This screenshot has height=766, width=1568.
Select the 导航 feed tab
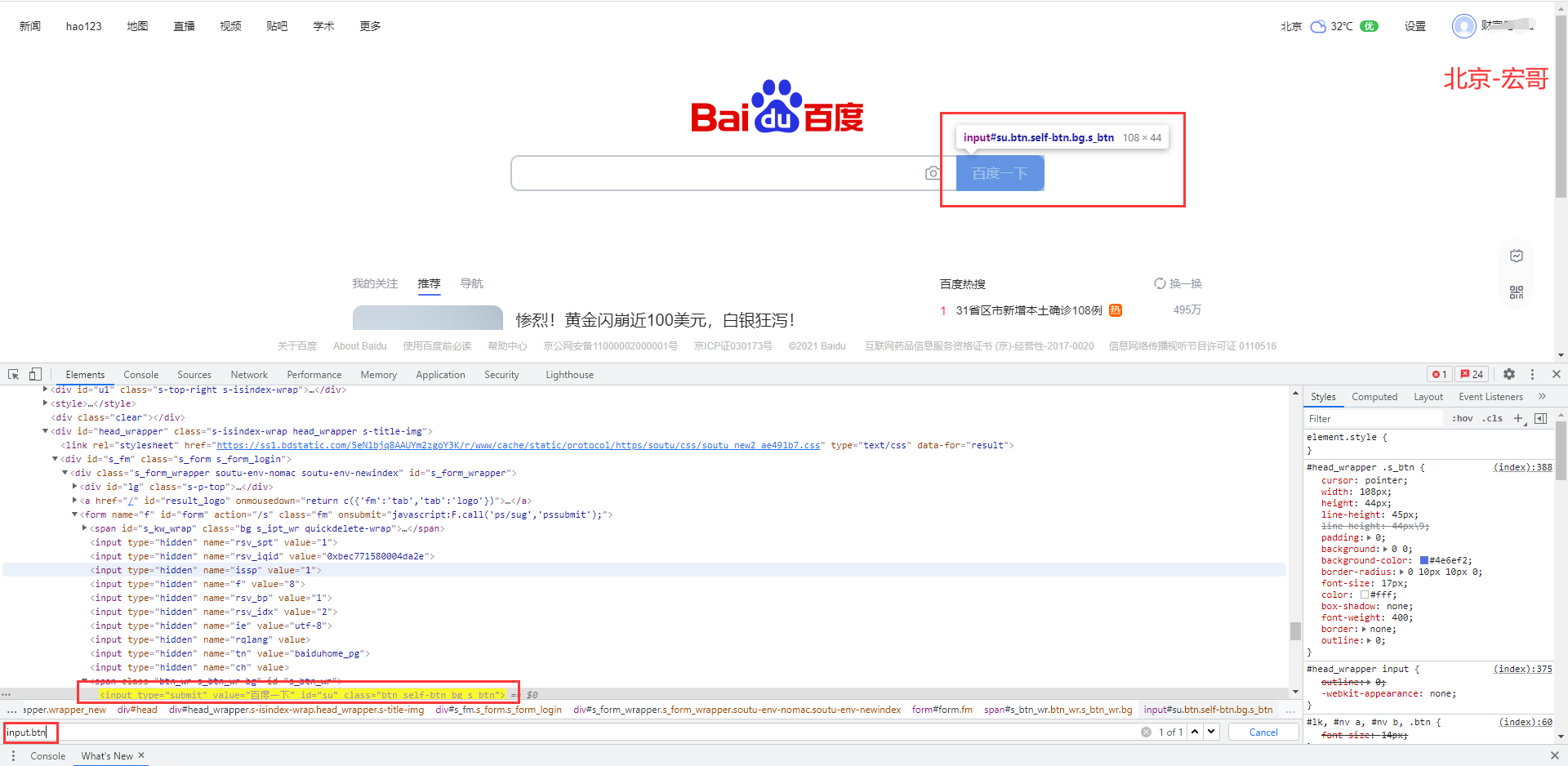click(471, 283)
